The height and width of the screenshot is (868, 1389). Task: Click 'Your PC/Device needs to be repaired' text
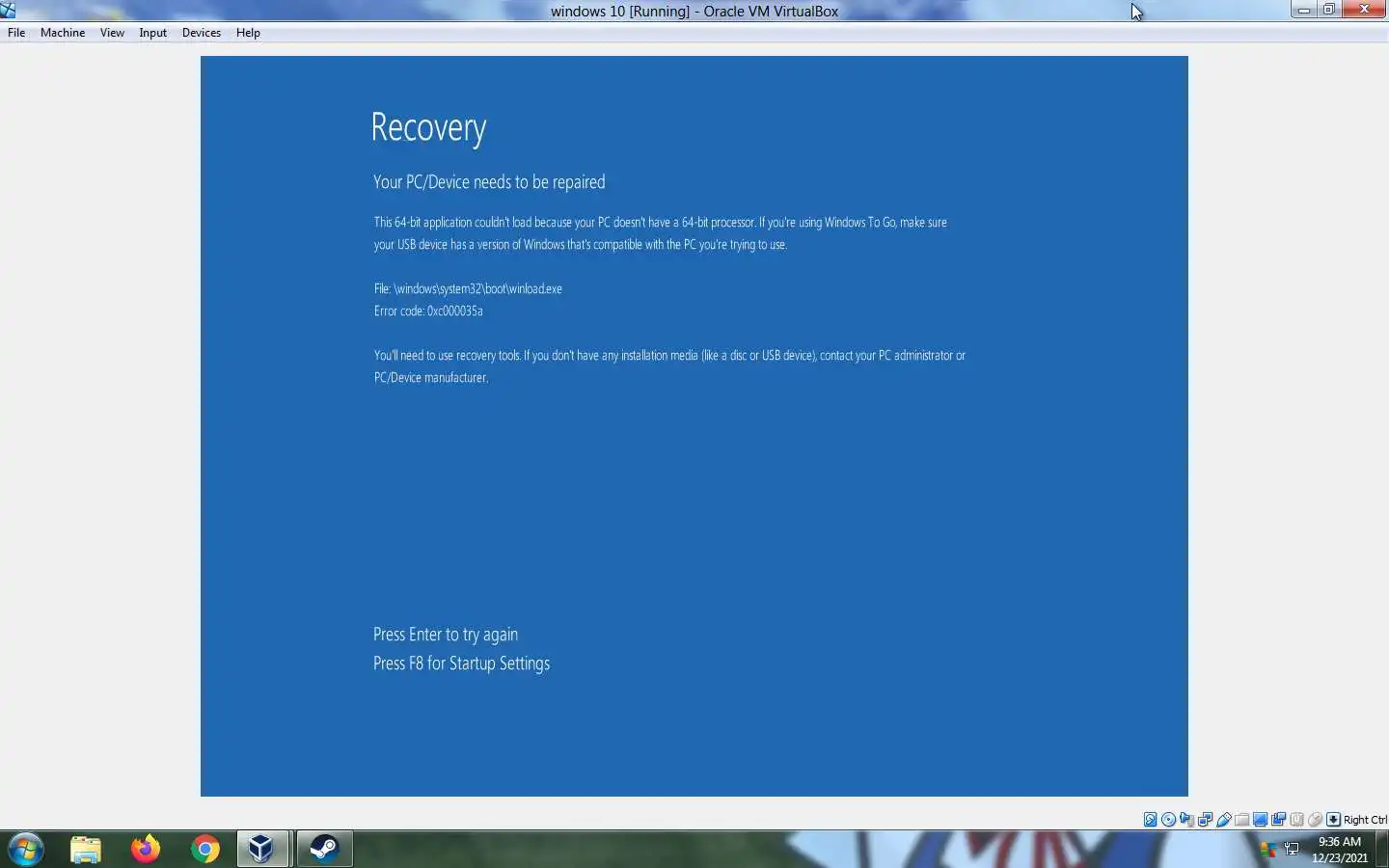click(489, 182)
